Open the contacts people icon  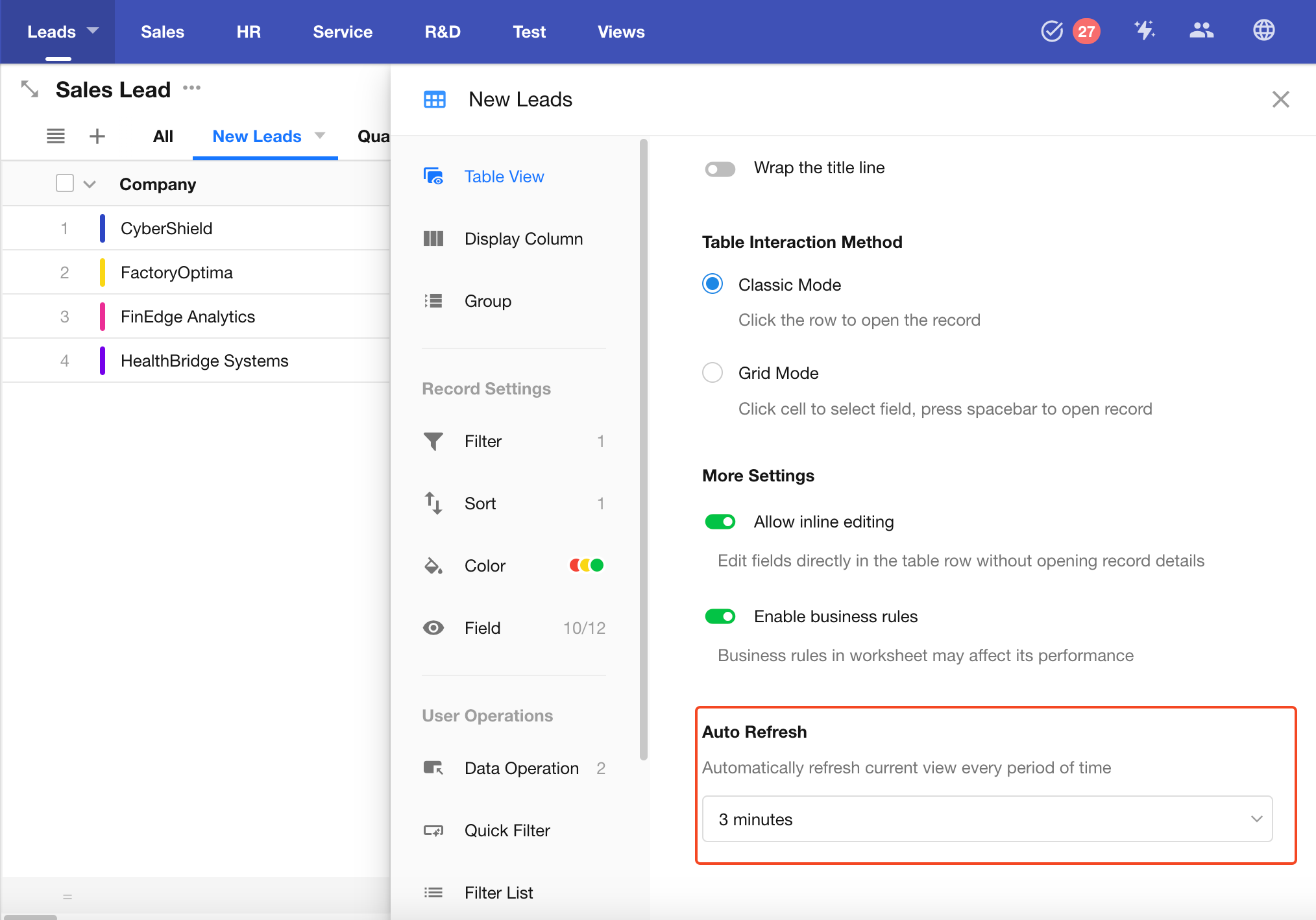tap(1201, 30)
